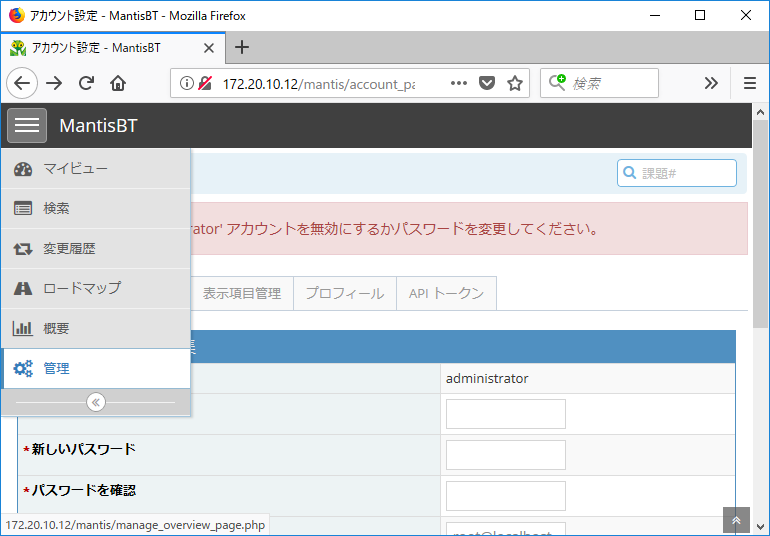Screen dimensions: 770x536
Task: Click the page scrollbar up arrow
Action: click(760, 112)
